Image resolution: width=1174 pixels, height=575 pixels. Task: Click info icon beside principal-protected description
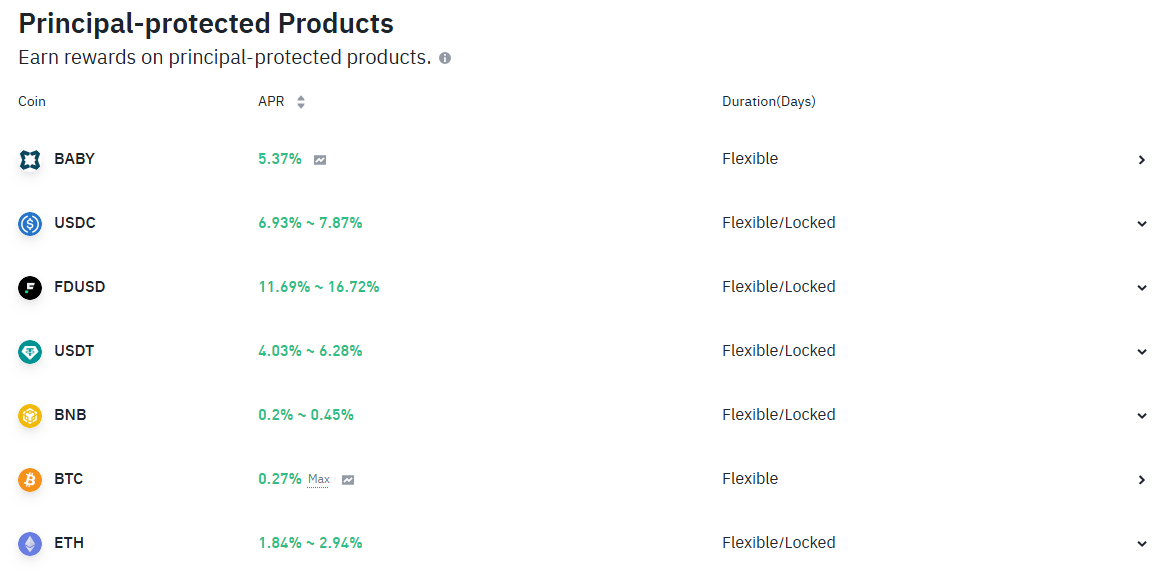(445, 58)
